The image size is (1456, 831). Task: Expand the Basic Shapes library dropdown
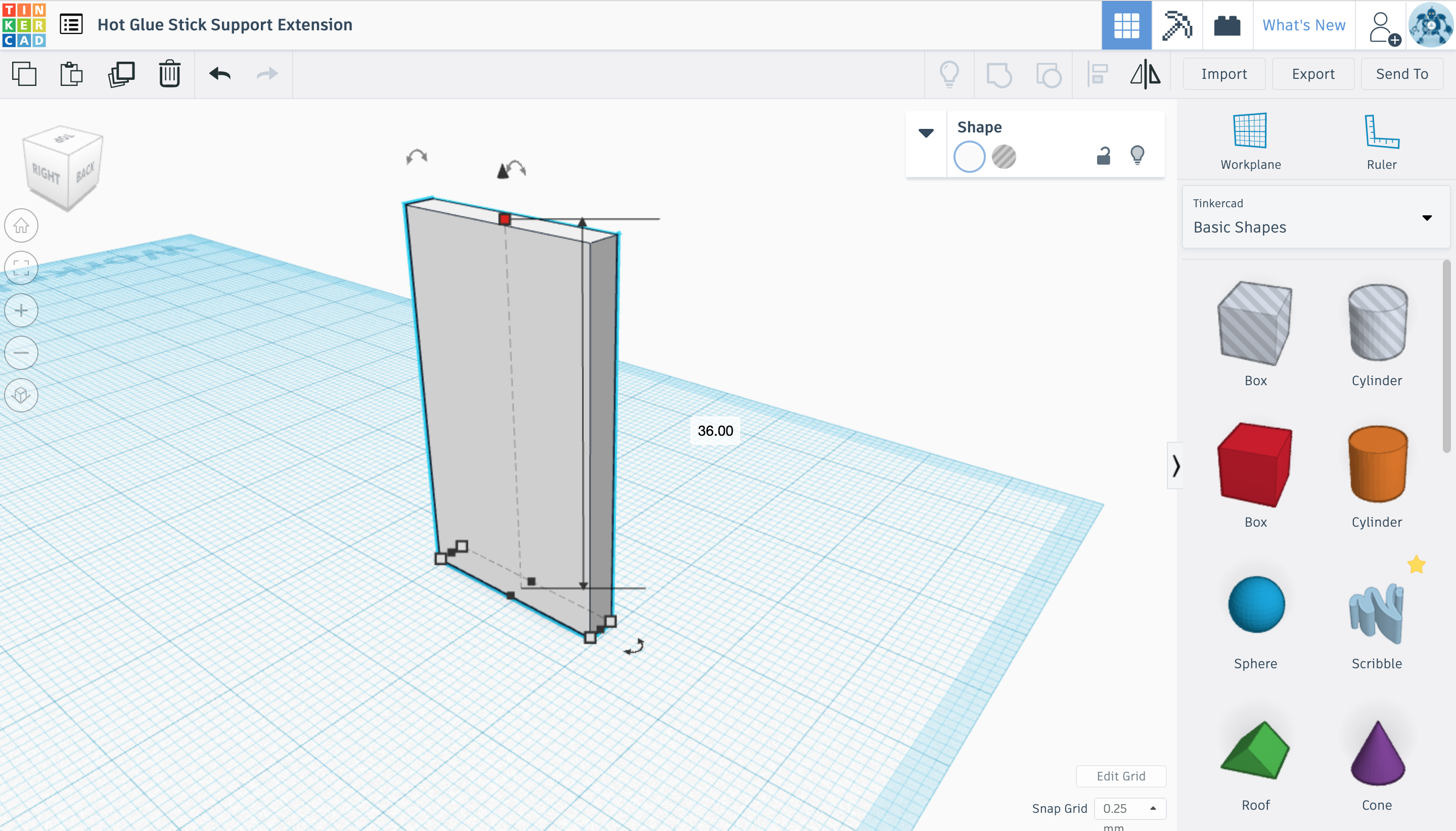pyautogui.click(x=1426, y=217)
